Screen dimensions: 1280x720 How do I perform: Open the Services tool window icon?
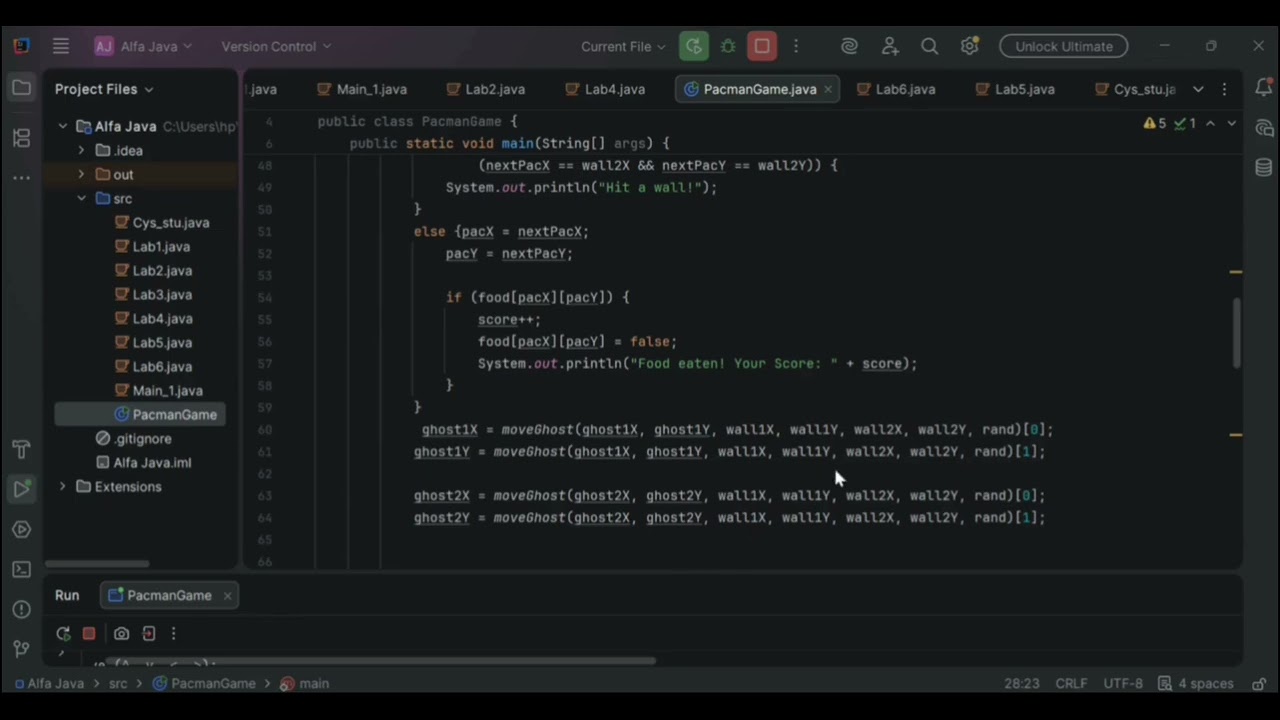coord(21,529)
